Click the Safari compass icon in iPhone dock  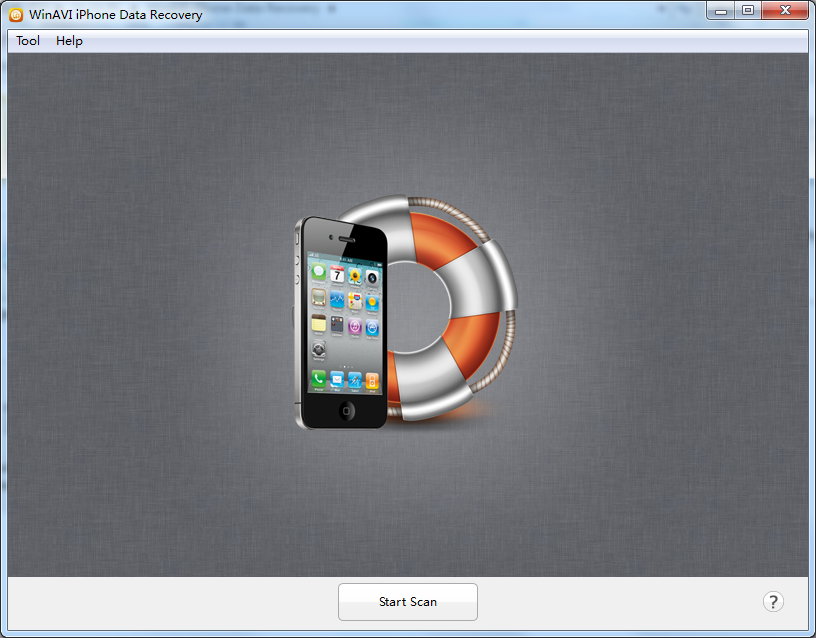click(355, 381)
